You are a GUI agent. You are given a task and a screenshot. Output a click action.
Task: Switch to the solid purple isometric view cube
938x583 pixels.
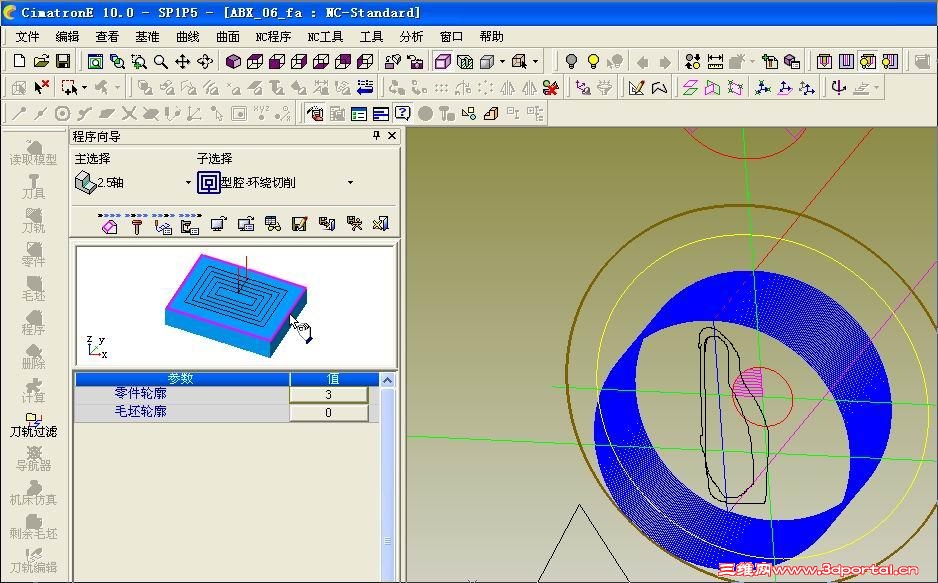point(233,61)
